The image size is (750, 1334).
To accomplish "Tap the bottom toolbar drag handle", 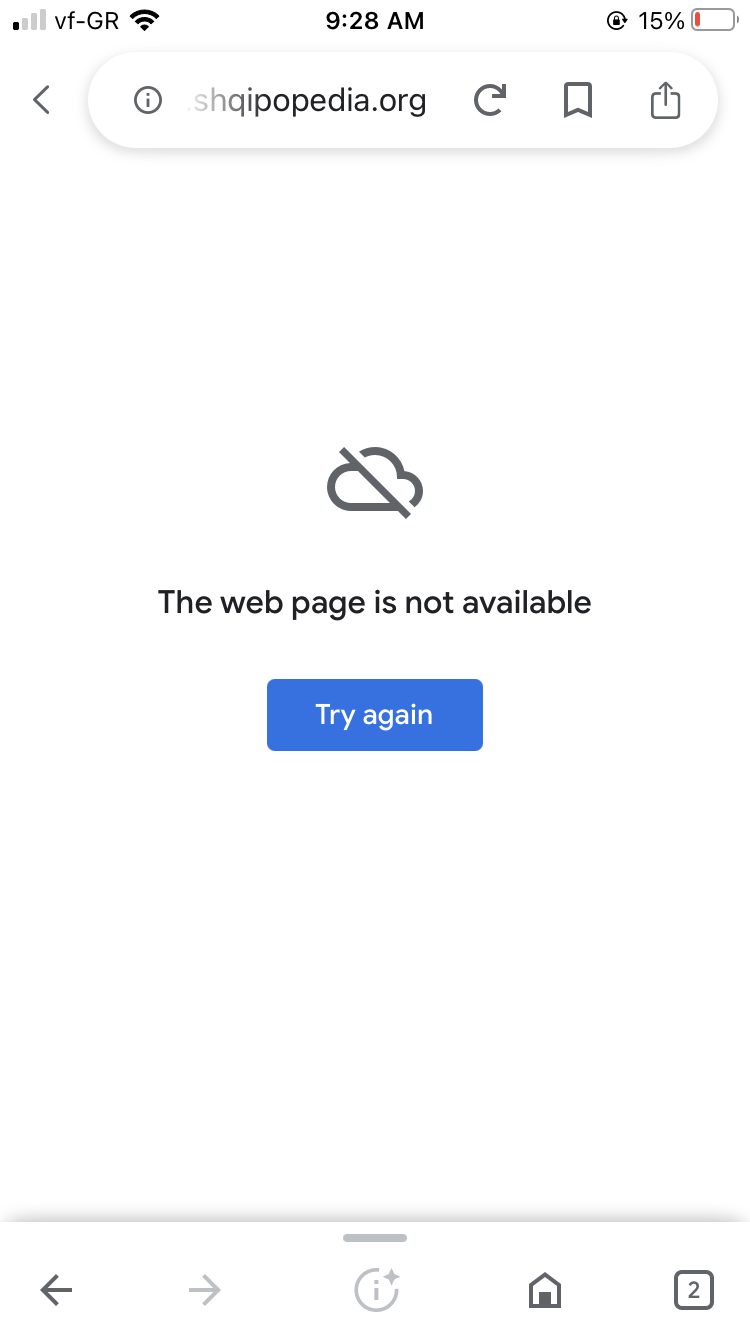I will coord(375,1238).
